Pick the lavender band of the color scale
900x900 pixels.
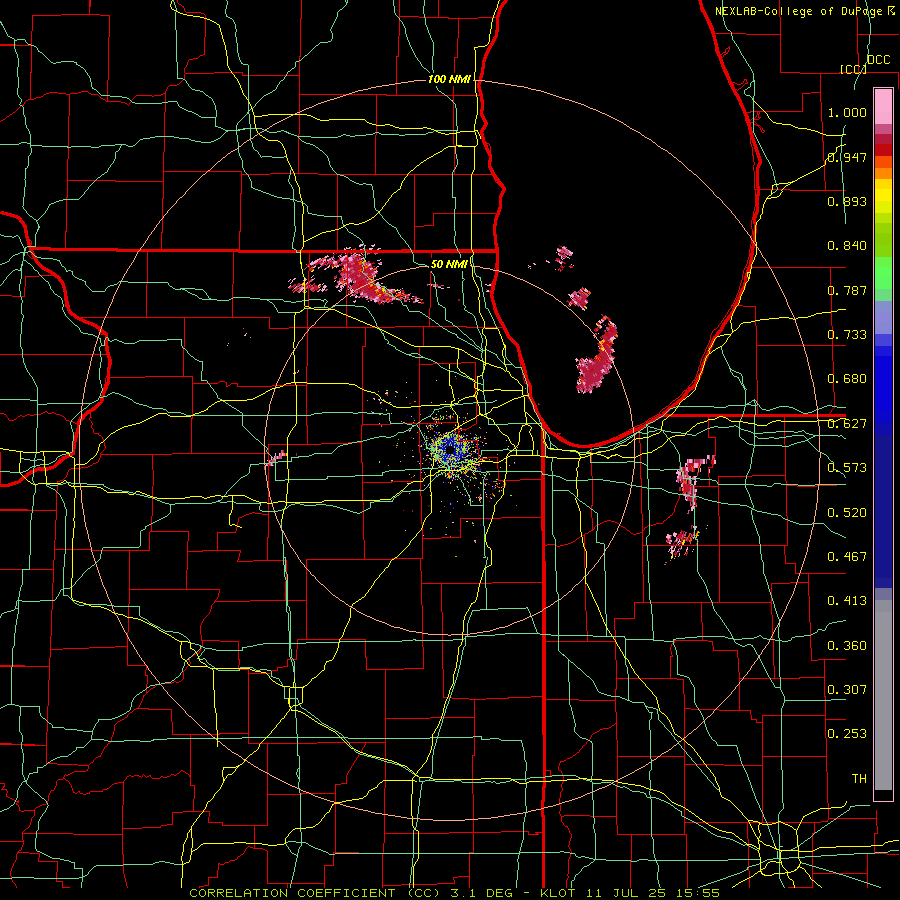pos(883,317)
